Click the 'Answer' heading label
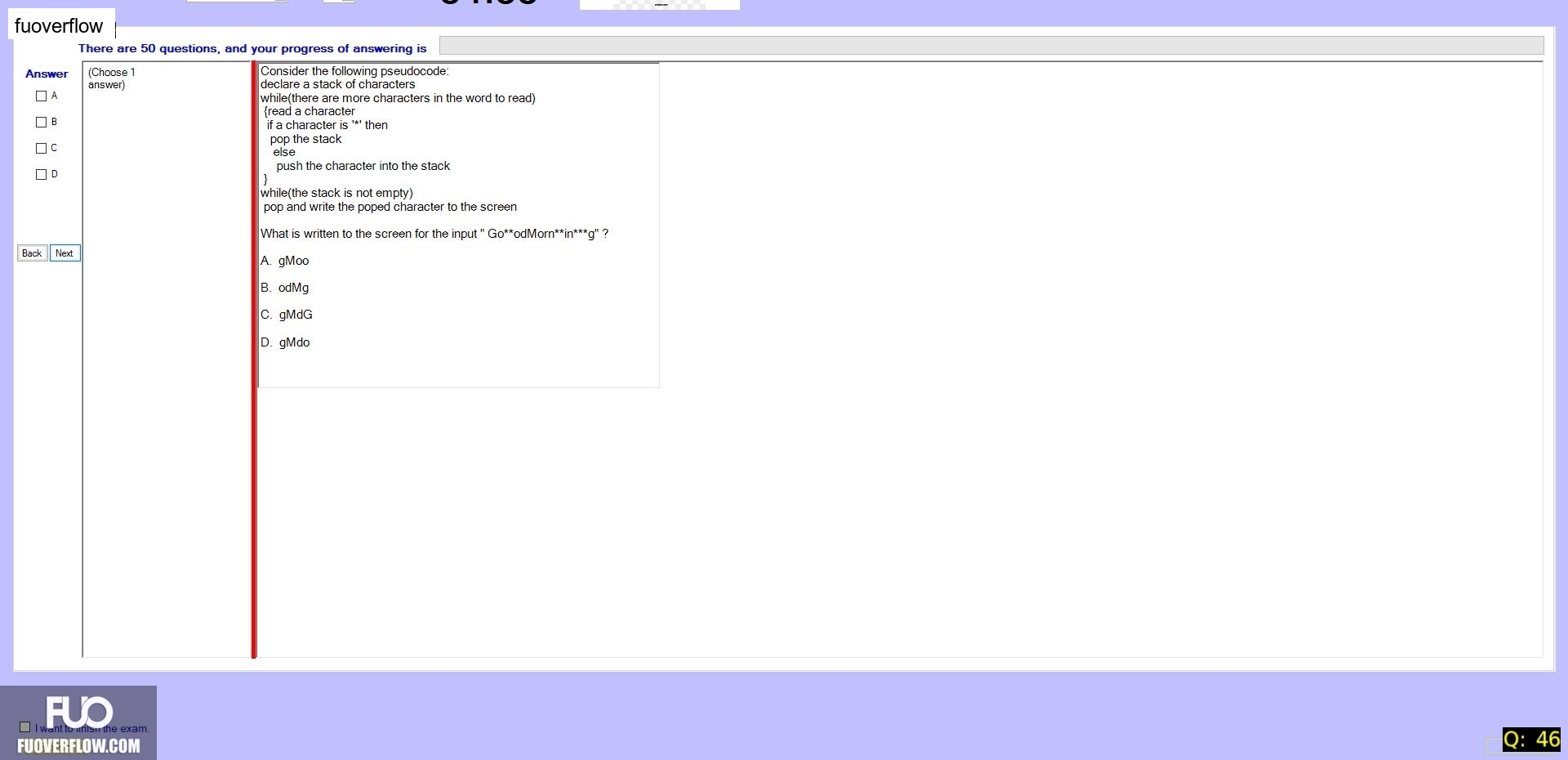This screenshot has width=1568, height=760. [x=47, y=74]
